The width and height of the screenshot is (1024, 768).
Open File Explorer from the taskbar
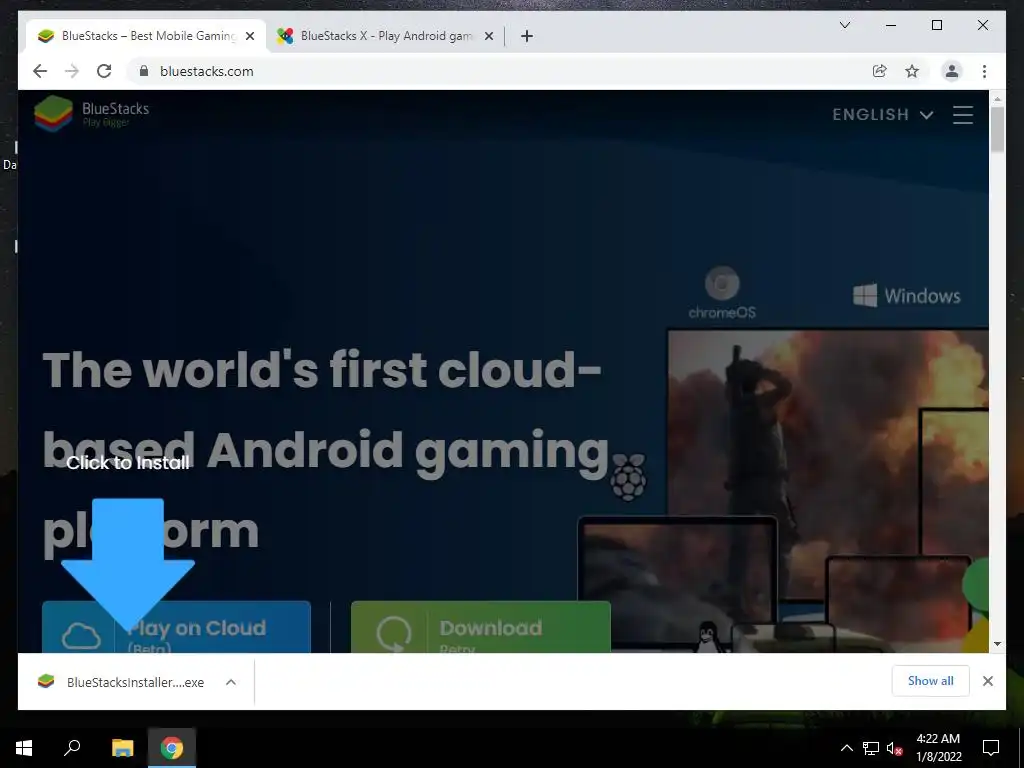tap(122, 748)
